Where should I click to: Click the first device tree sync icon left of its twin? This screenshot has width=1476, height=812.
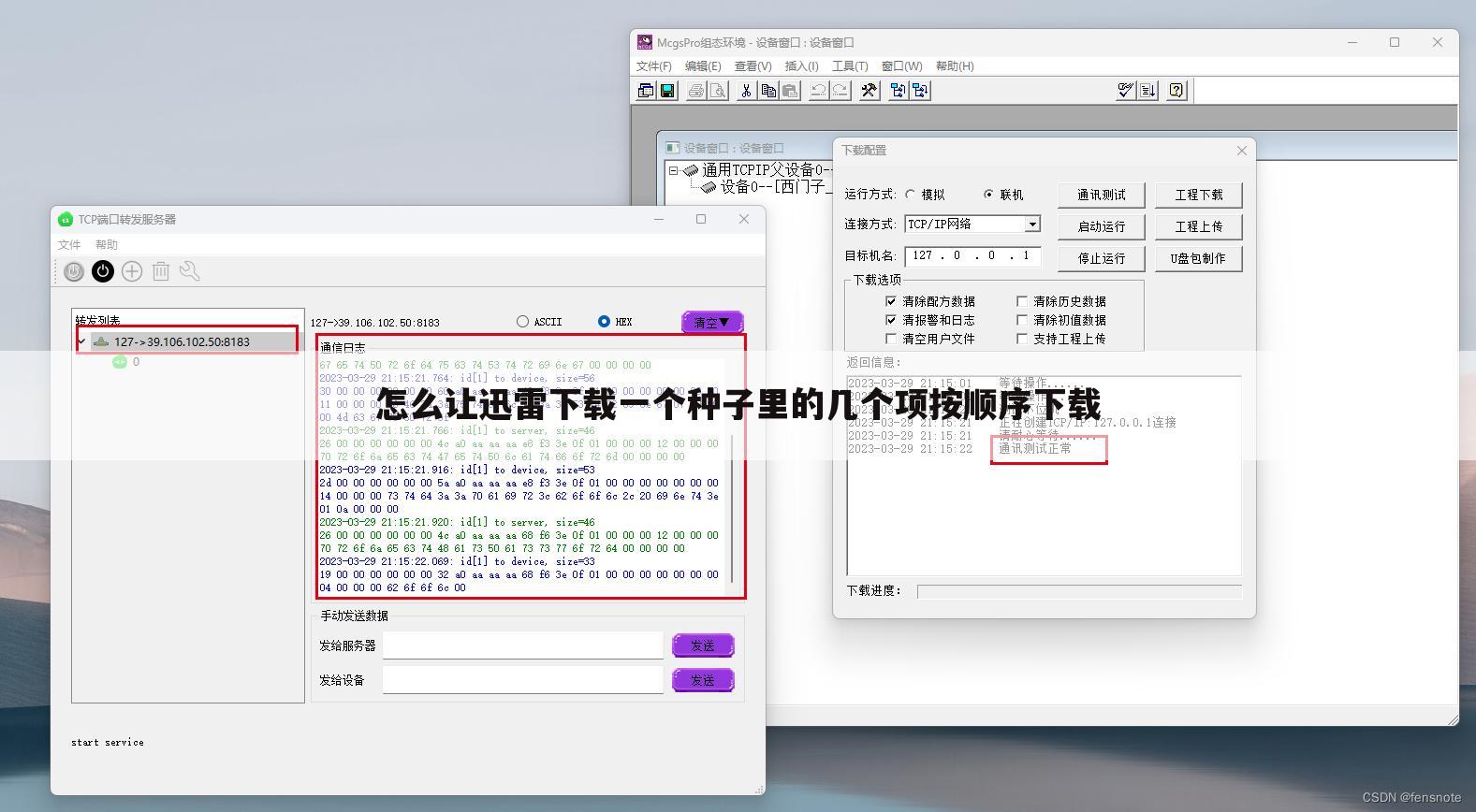(899, 91)
